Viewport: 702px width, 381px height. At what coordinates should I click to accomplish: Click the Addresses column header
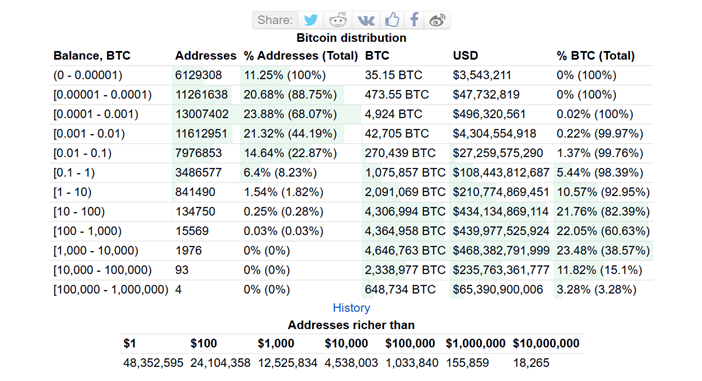[x=205, y=56]
